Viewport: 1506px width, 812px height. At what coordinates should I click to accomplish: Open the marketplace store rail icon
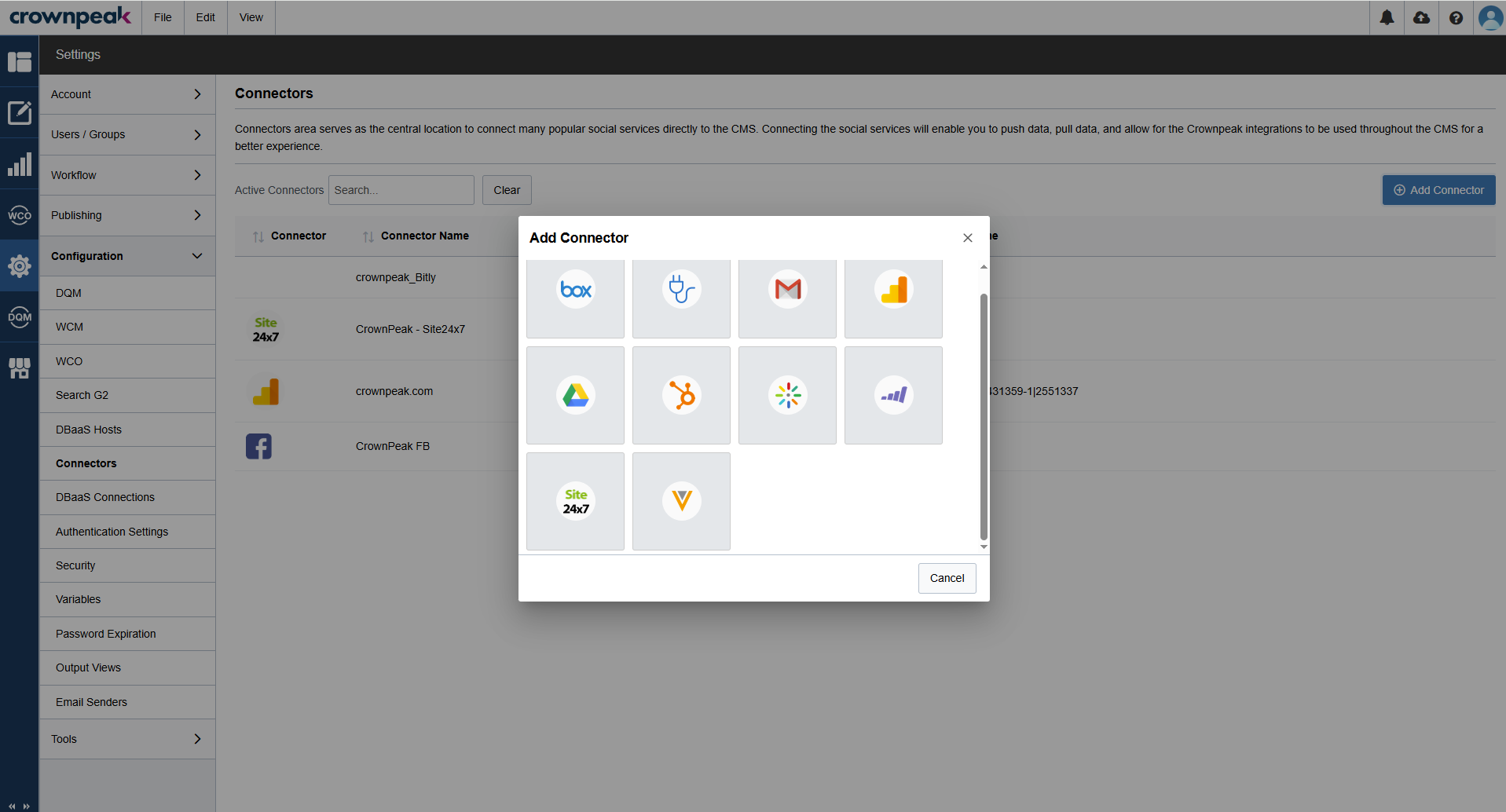pyautogui.click(x=20, y=368)
